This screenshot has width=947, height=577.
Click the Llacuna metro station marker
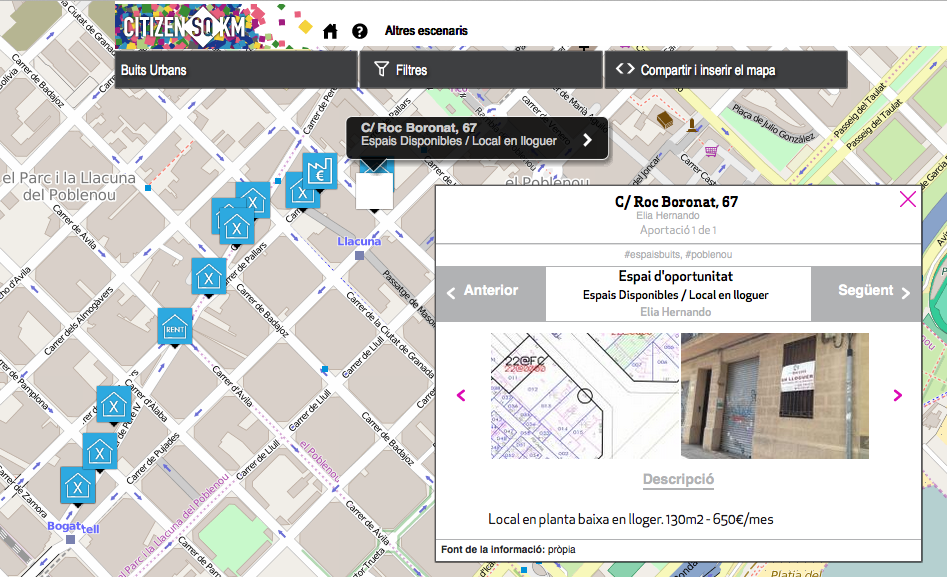pos(359,256)
